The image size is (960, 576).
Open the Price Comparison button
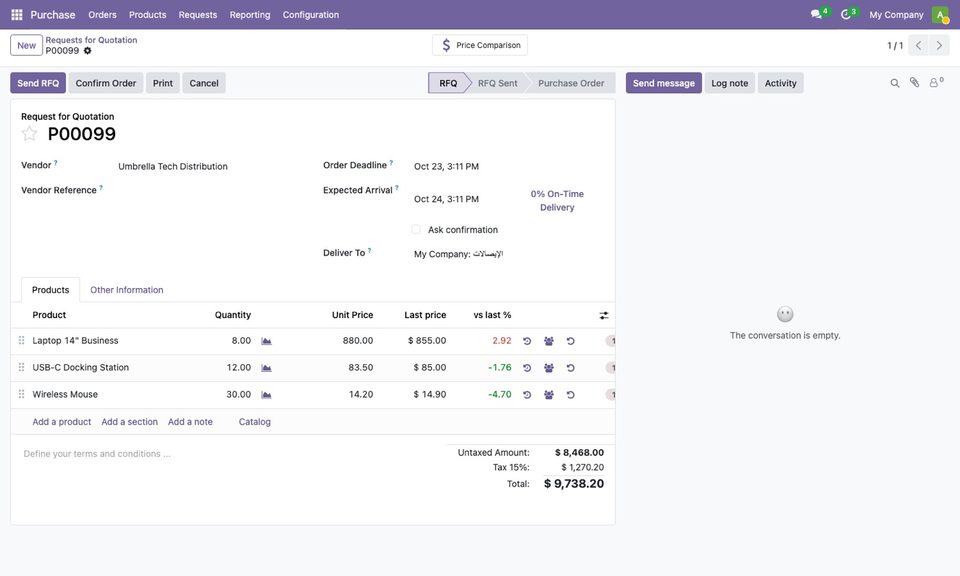(480, 45)
